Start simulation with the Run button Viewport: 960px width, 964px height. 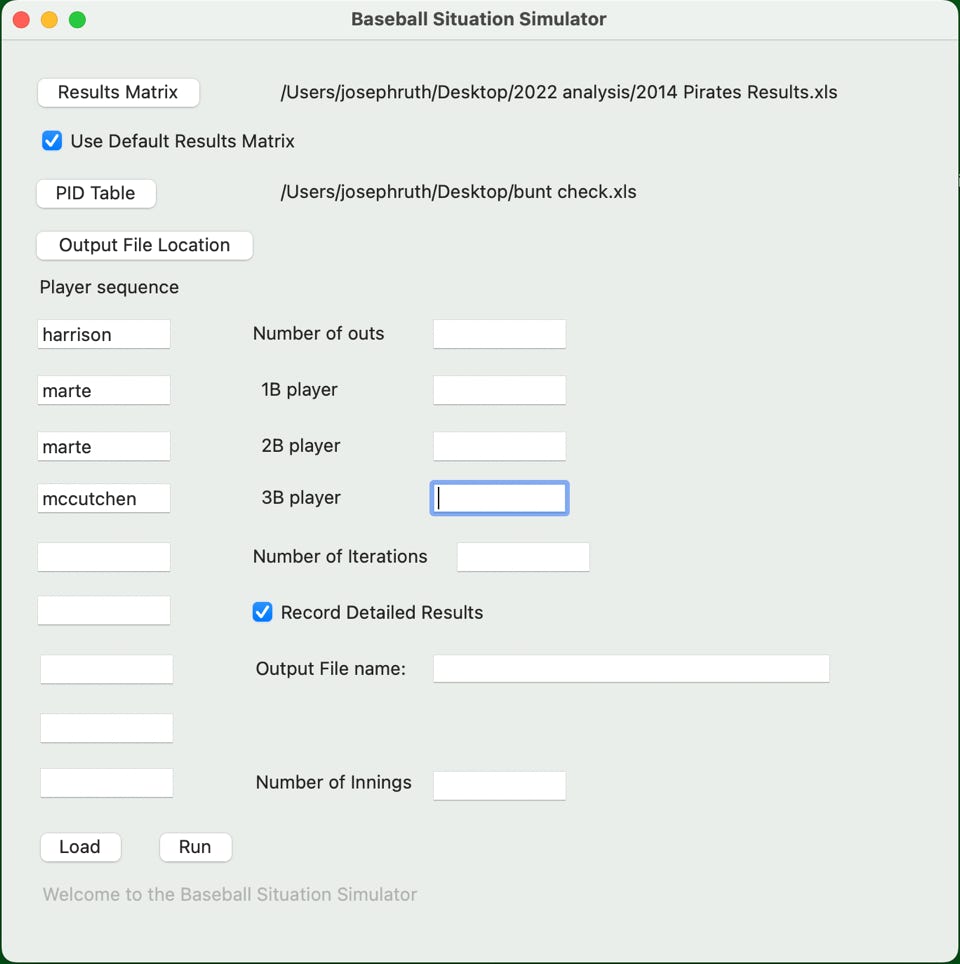tap(196, 847)
